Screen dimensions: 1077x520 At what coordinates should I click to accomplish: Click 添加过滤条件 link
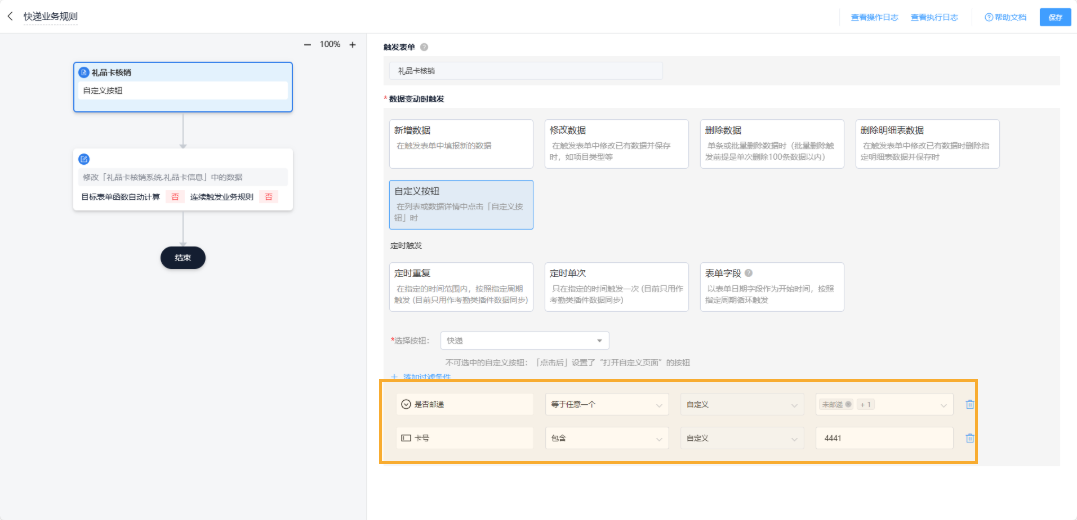(427, 376)
